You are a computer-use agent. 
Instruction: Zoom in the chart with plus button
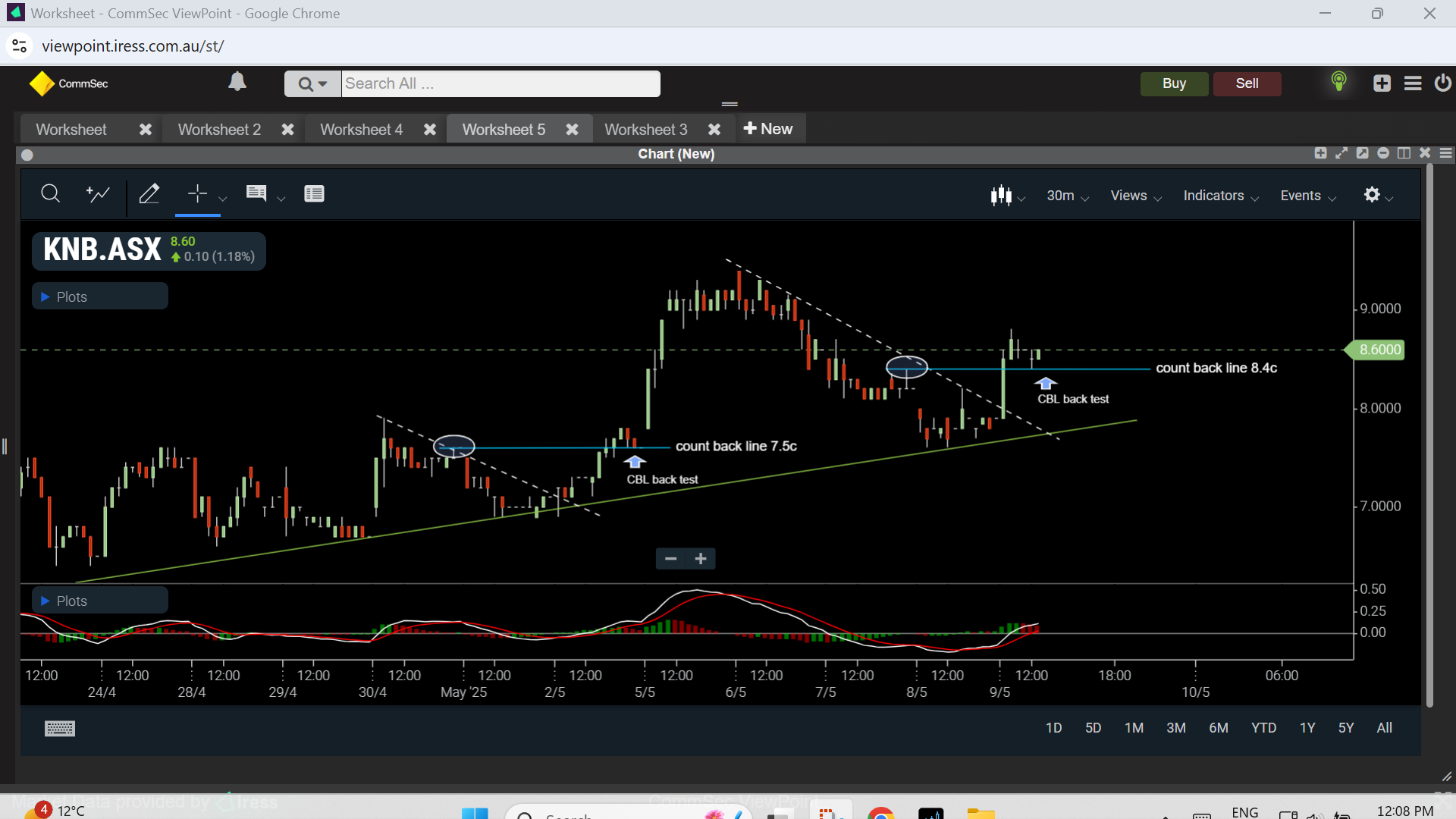tap(701, 559)
